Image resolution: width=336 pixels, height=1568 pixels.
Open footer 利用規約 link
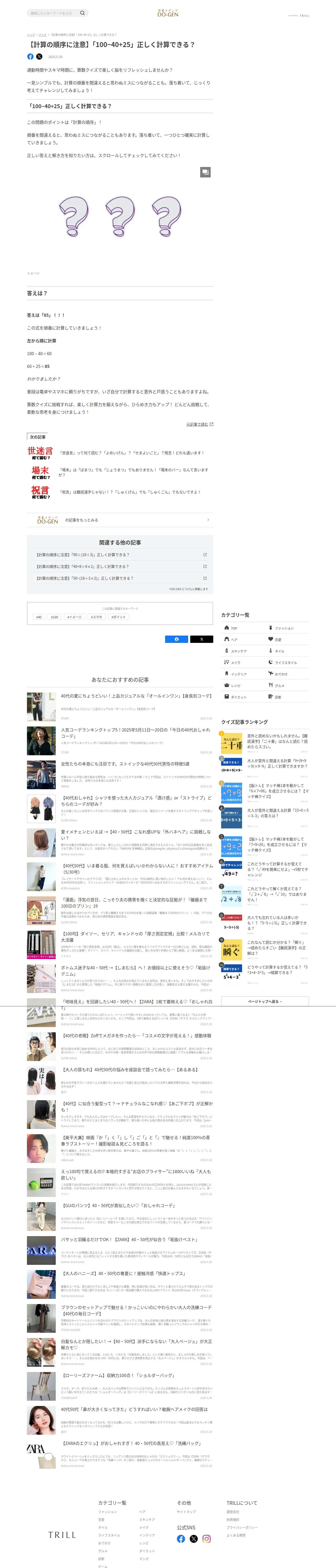pos(233,1519)
